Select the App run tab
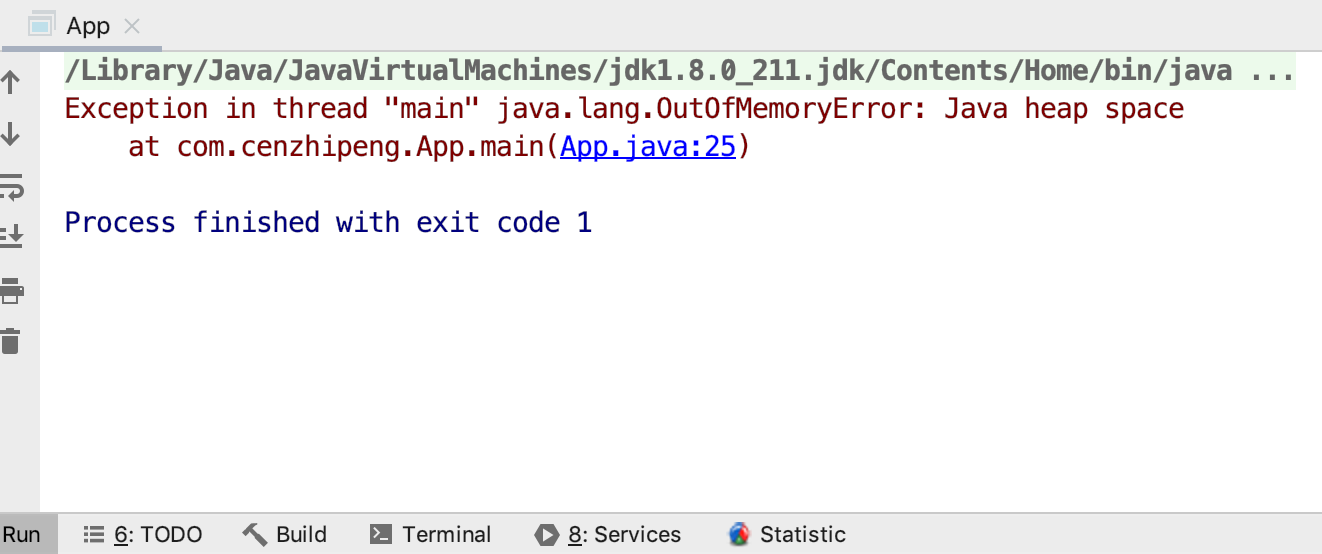Image resolution: width=1322 pixels, height=554 pixels. [x=86, y=26]
